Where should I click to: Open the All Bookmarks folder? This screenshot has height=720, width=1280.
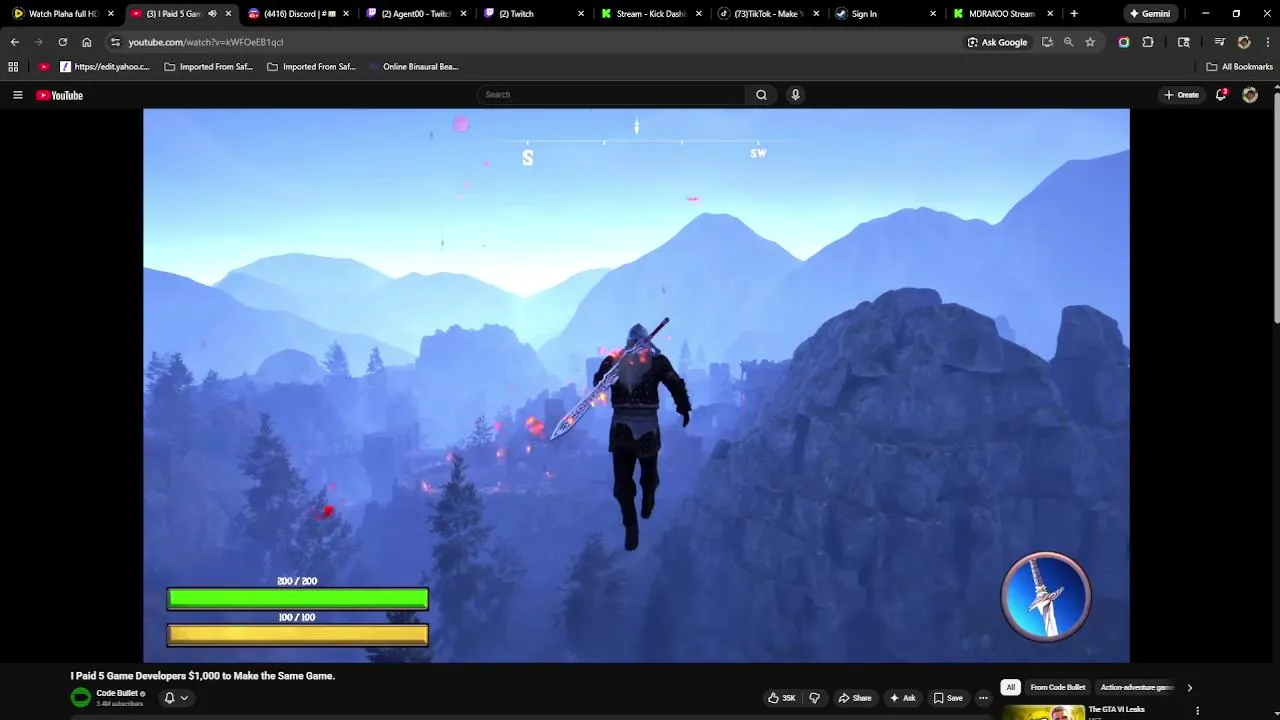(x=1240, y=67)
